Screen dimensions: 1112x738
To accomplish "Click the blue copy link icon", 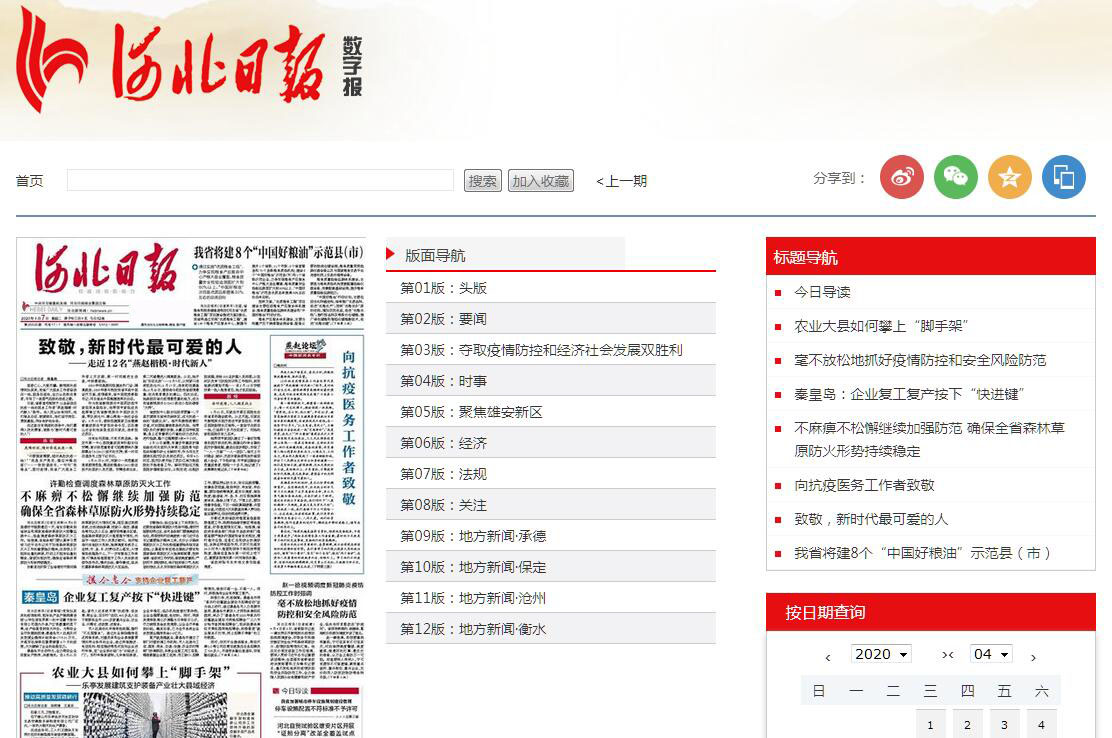I will (1063, 178).
